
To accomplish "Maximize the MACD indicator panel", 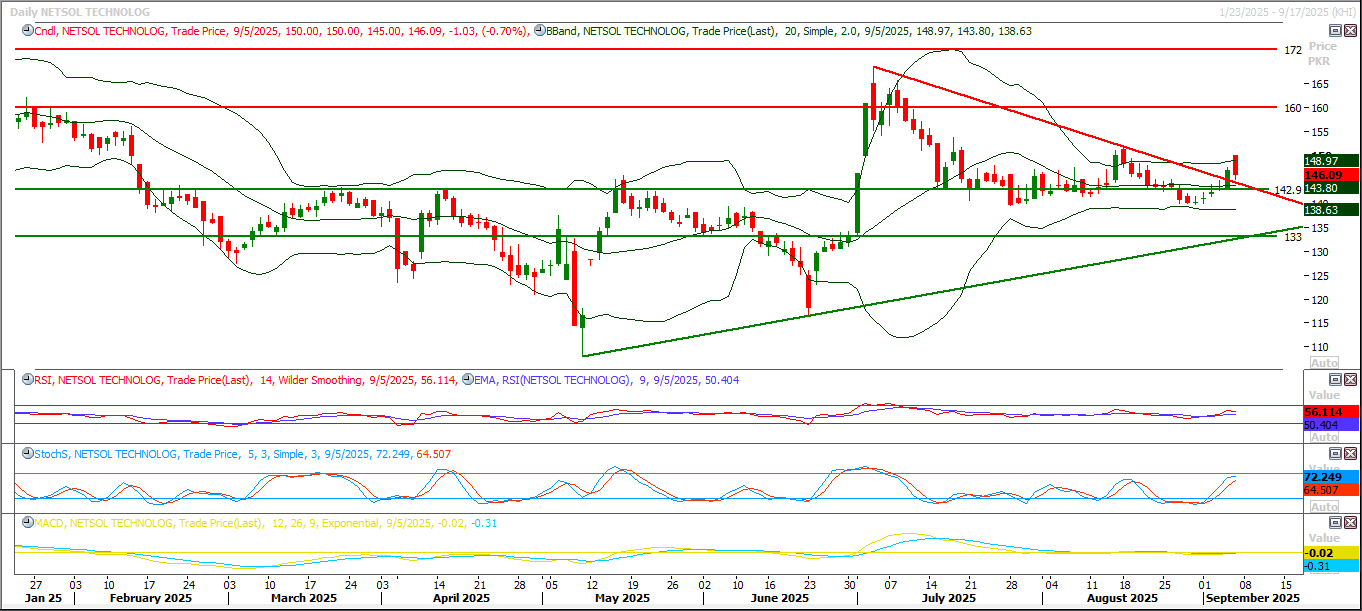I will [1334, 523].
